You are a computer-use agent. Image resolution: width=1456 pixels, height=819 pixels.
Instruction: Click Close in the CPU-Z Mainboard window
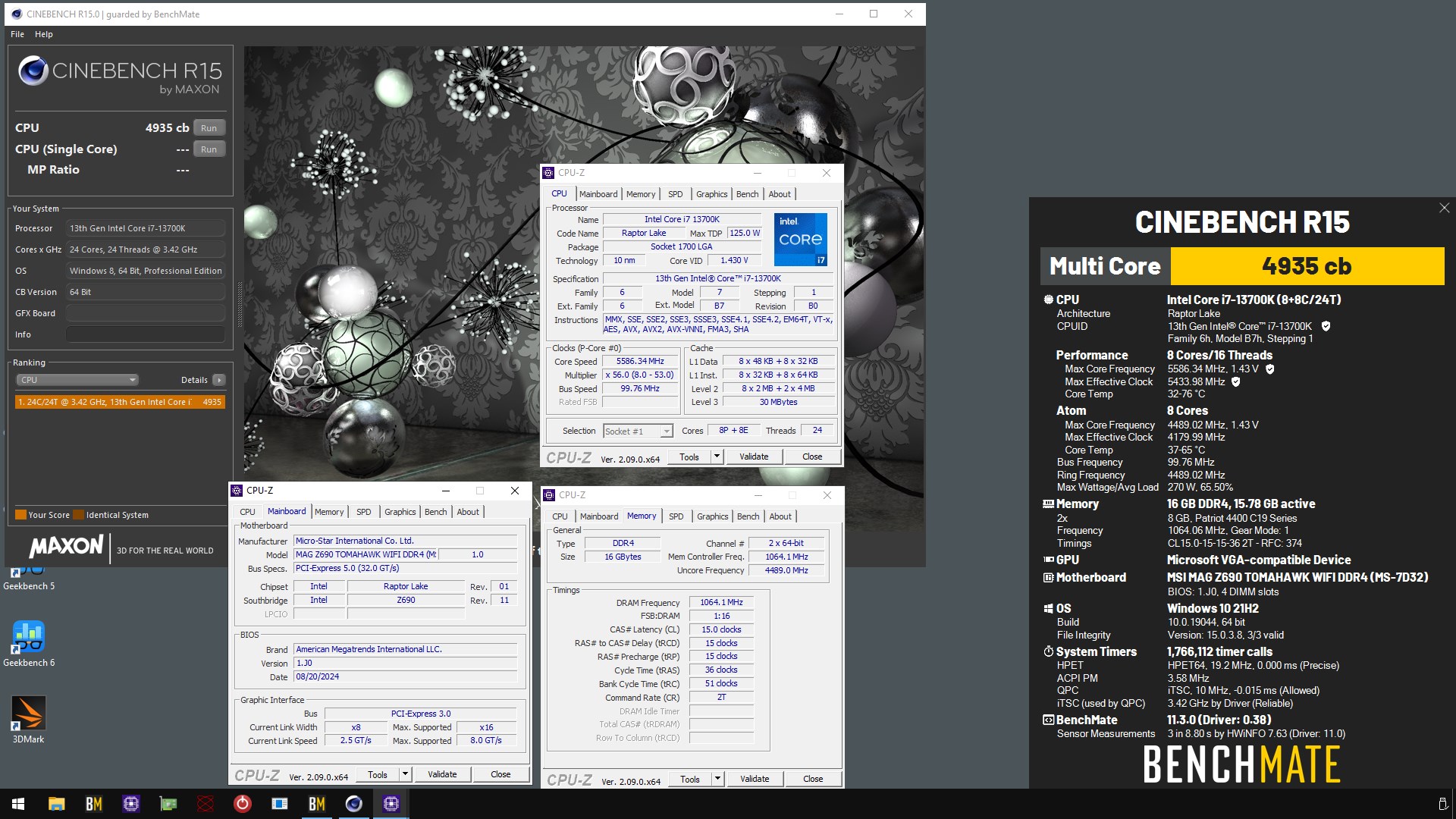(500, 774)
